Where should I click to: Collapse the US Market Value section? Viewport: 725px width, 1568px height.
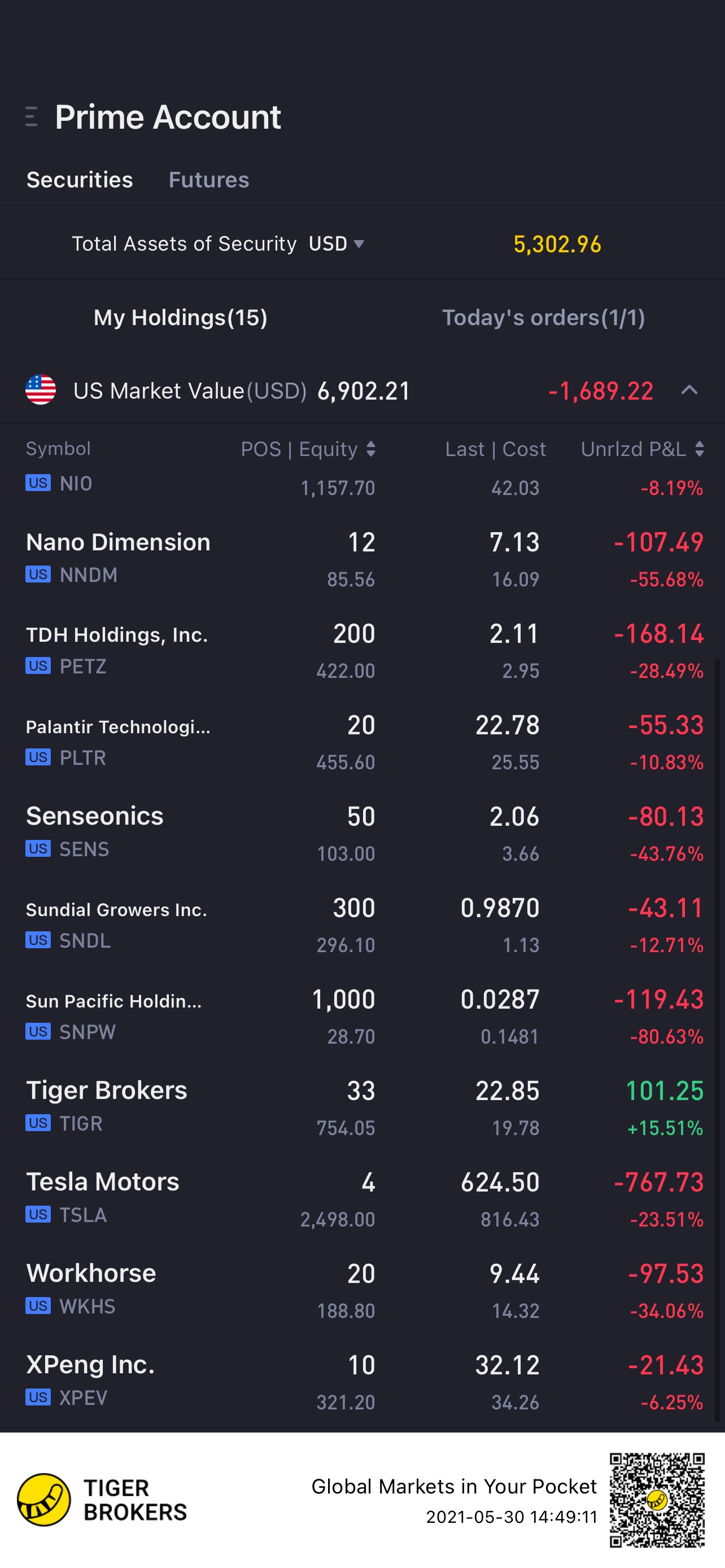tap(689, 390)
